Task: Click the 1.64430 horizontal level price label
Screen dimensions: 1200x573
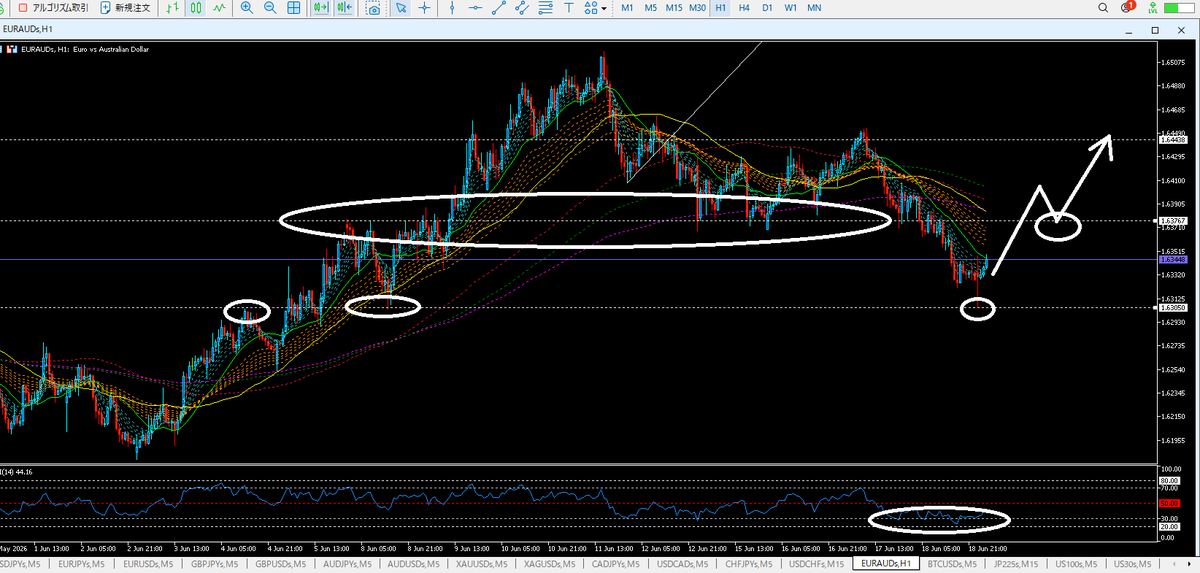Action: (1172, 140)
